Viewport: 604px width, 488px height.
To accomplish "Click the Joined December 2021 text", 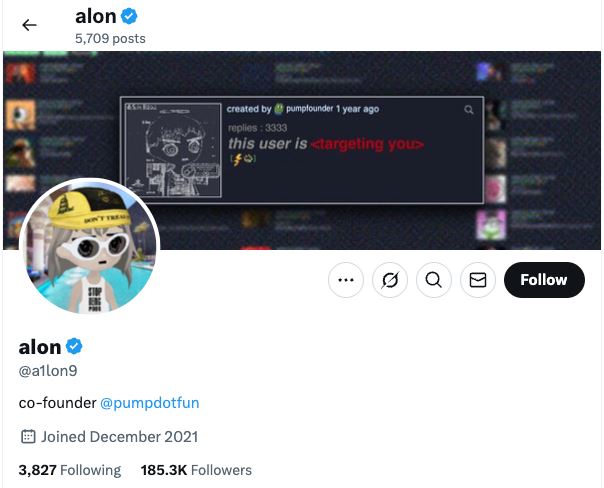I will click(119, 437).
